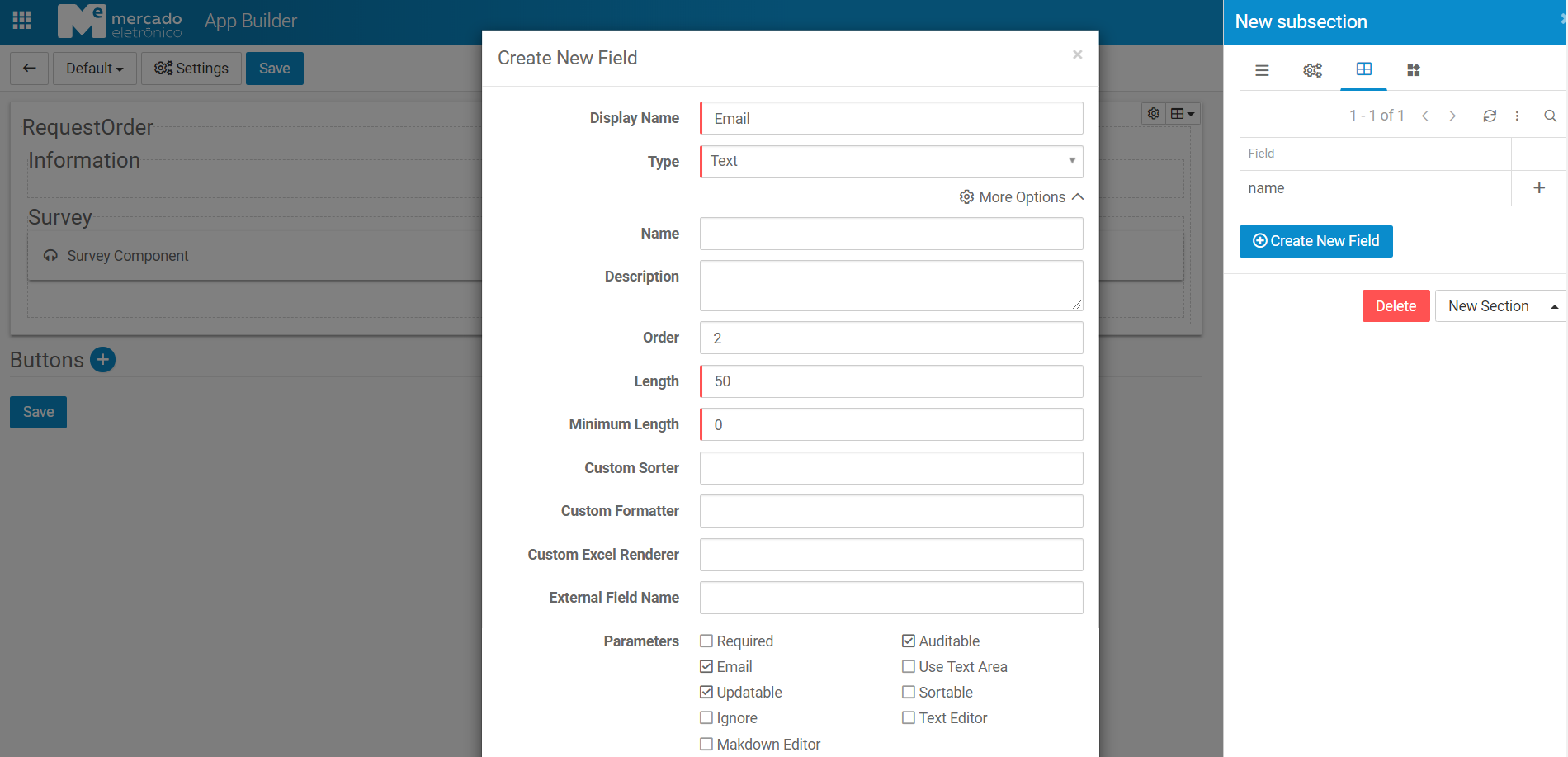Open the widgets tab icon in panel
Screen dimensions: 1568x757
click(1414, 70)
